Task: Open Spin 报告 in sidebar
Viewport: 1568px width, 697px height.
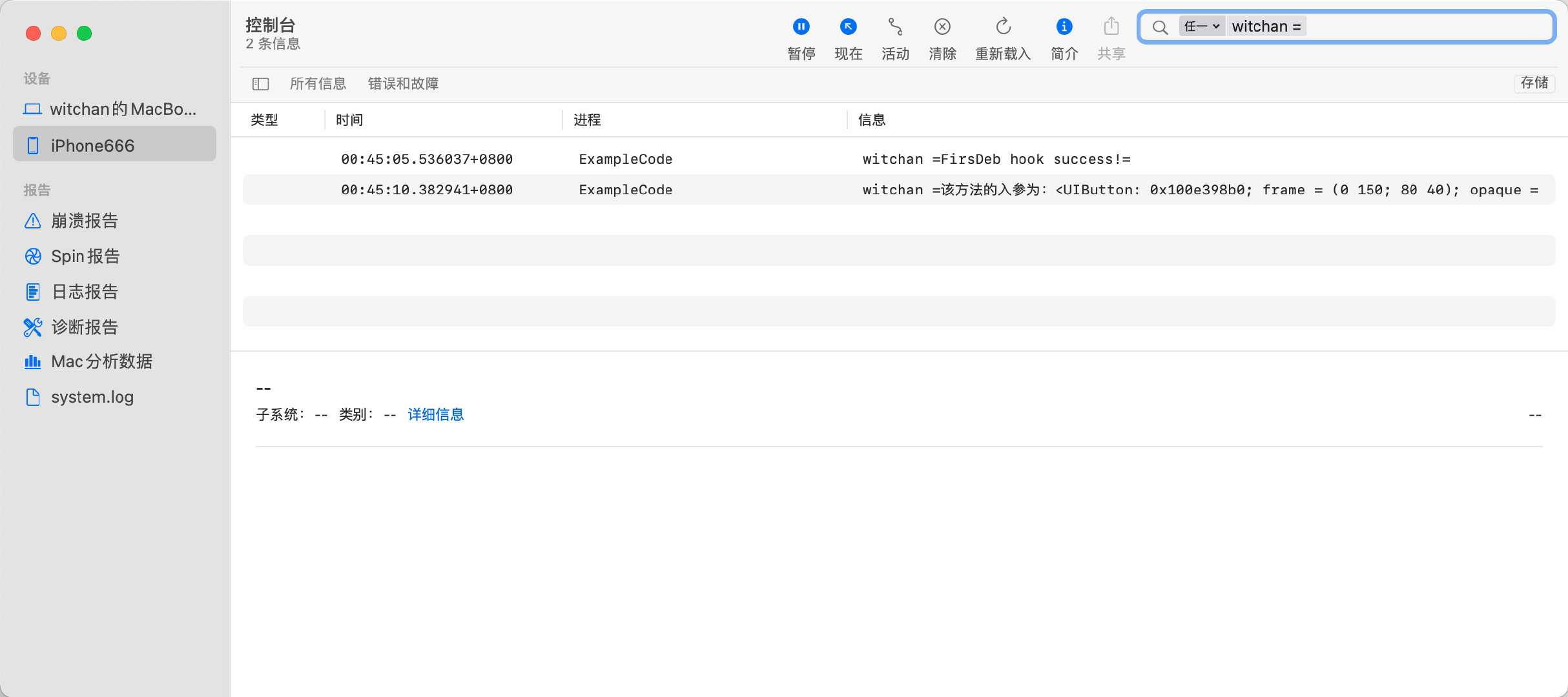Action: (85, 256)
